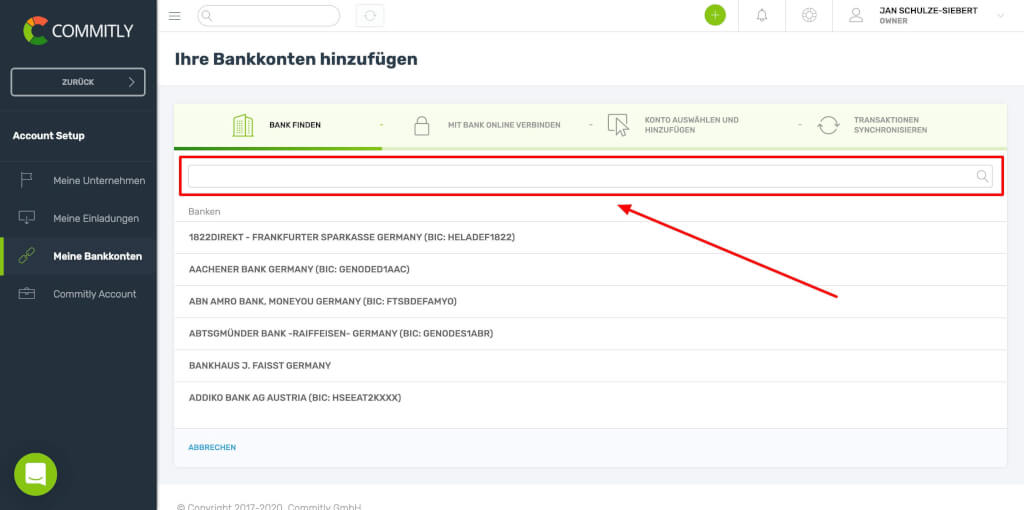The image size is (1024, 510).
Task: Click the Banken list header
Action: click(204, 212)
